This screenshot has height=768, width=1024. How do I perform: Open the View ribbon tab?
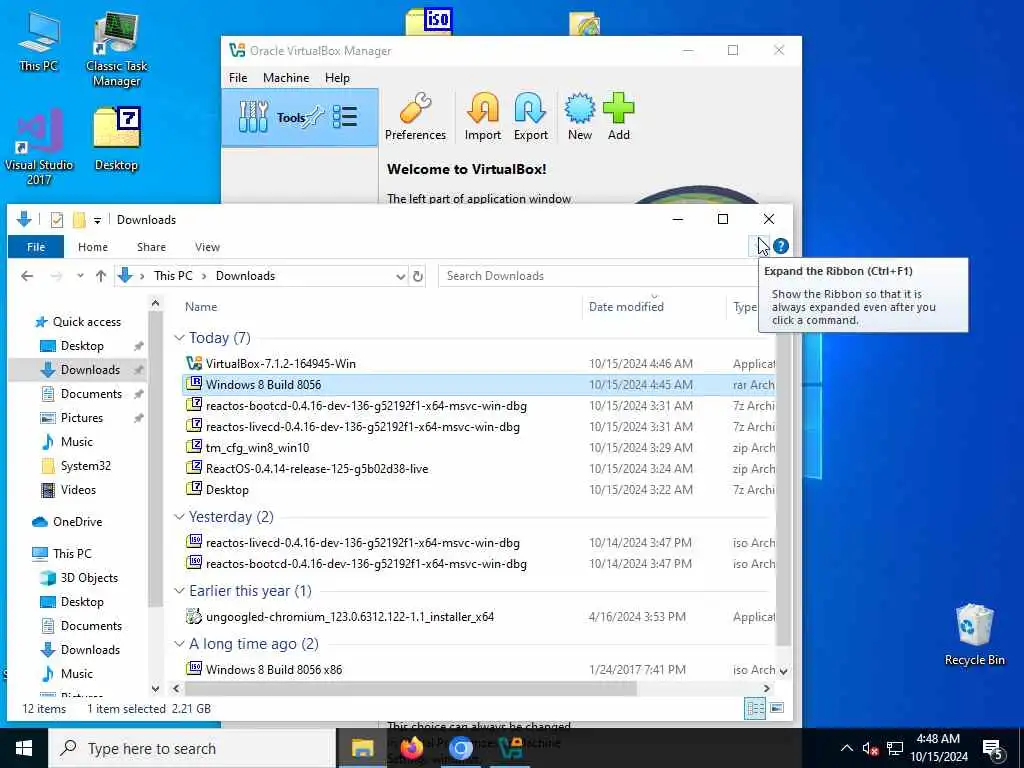tap(207, 247)
